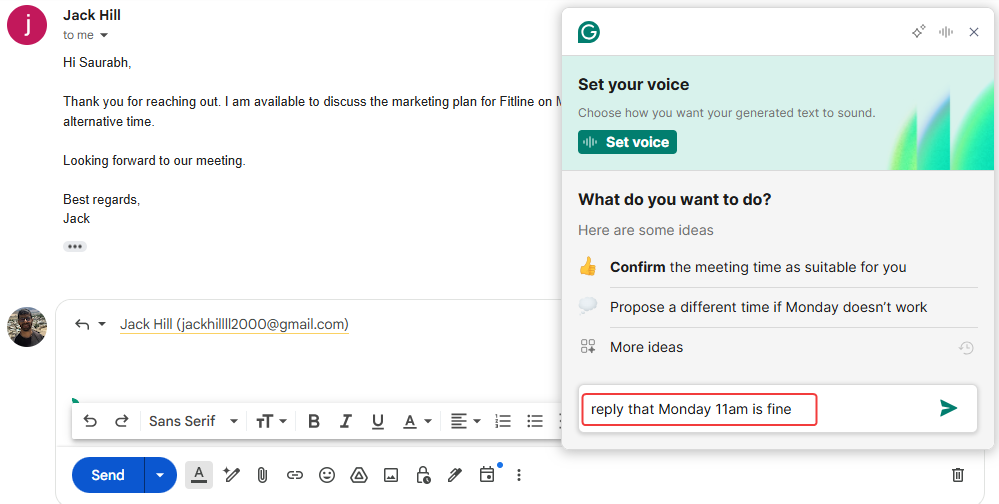Insert files using the Google Drive icon
The width and height of the screenshot is (999, 504).
pos(359,475)
